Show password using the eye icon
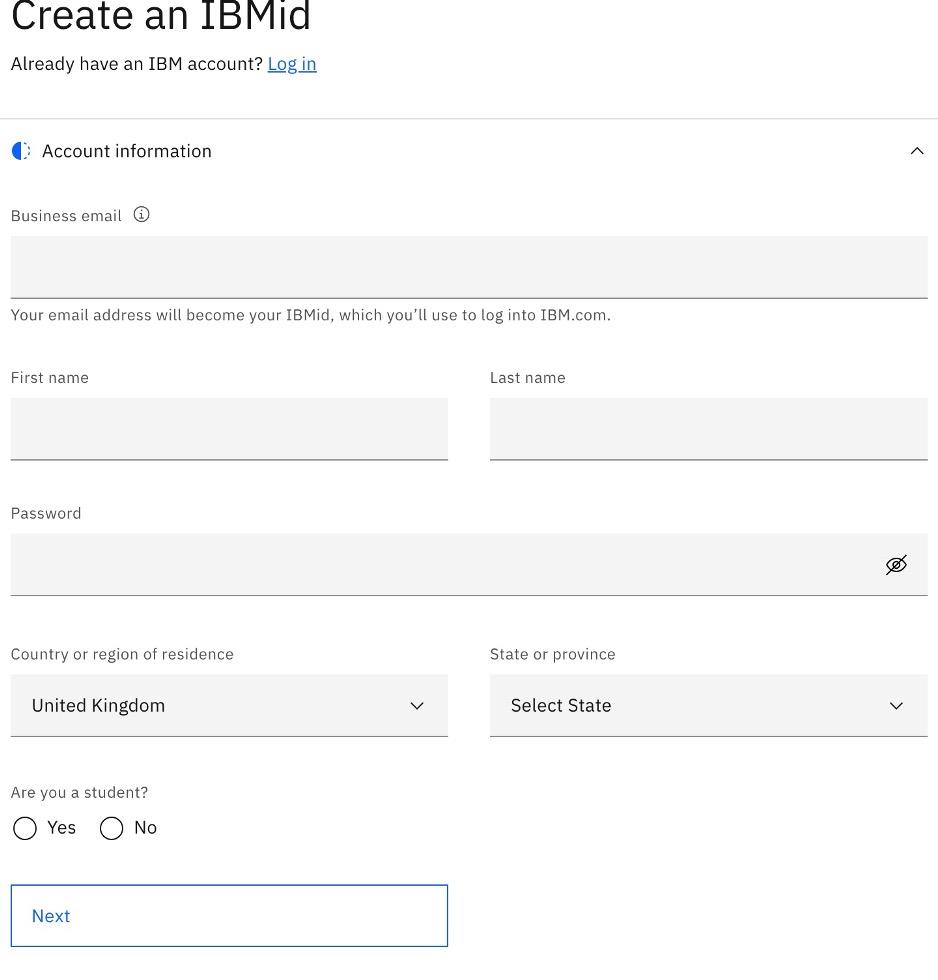Image resolution: width=938 pixels, height=980 pixels. pyautogui.click(x=896, y=565)
